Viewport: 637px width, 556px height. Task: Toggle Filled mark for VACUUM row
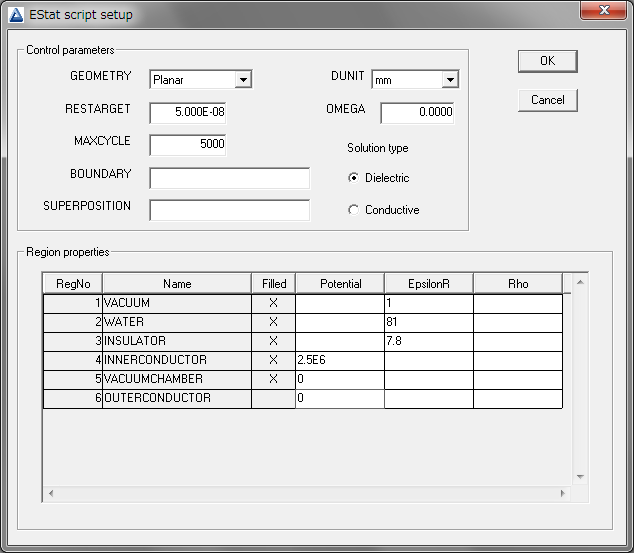tap(273, 303)
